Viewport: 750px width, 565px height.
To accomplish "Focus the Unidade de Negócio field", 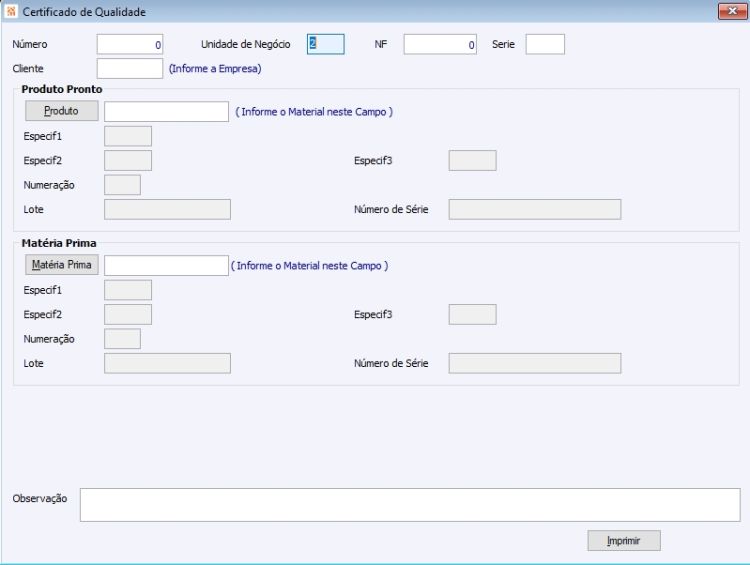I will pos(325,44).
